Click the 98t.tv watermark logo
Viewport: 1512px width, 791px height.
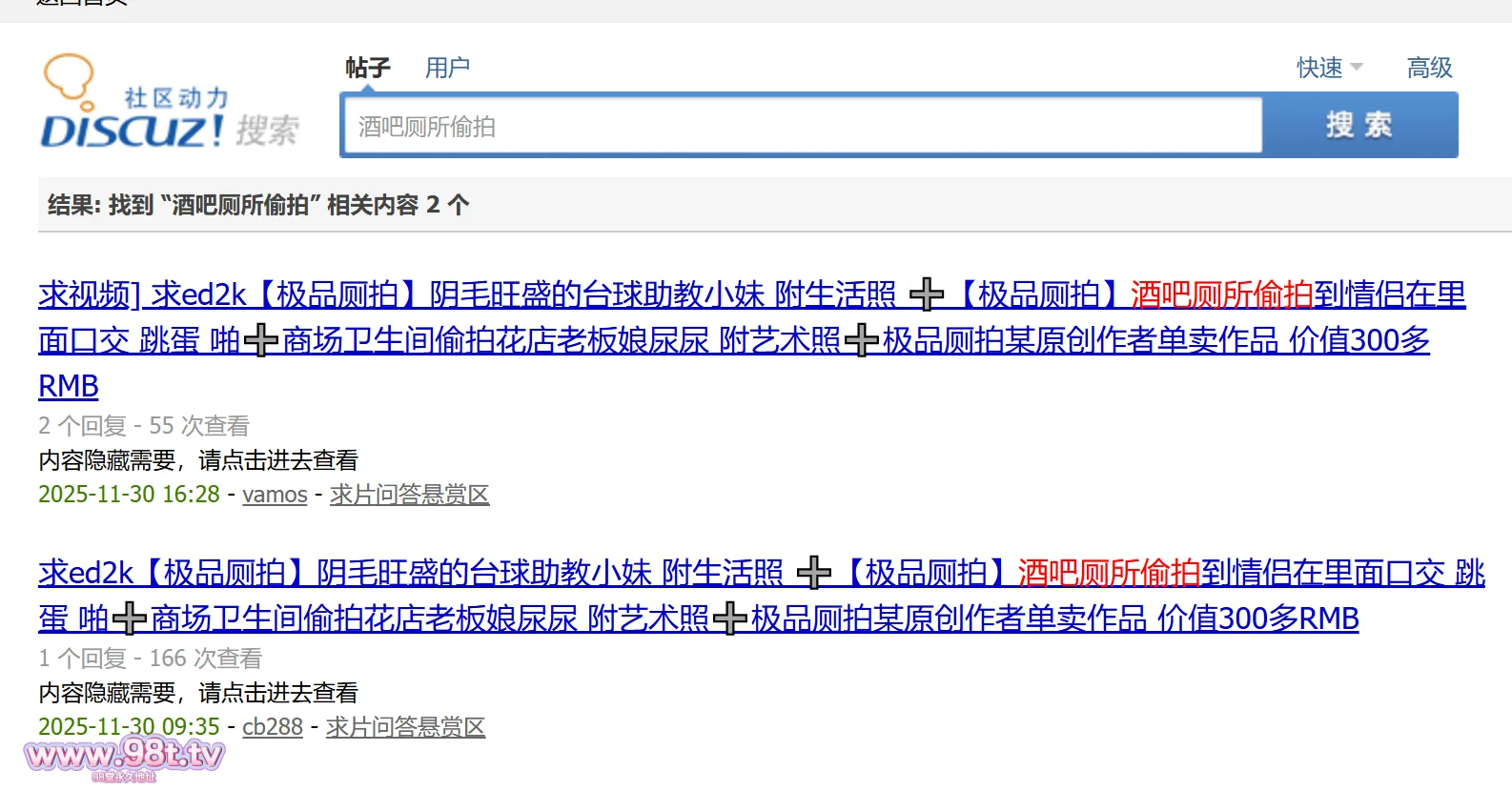click(124, 756)
